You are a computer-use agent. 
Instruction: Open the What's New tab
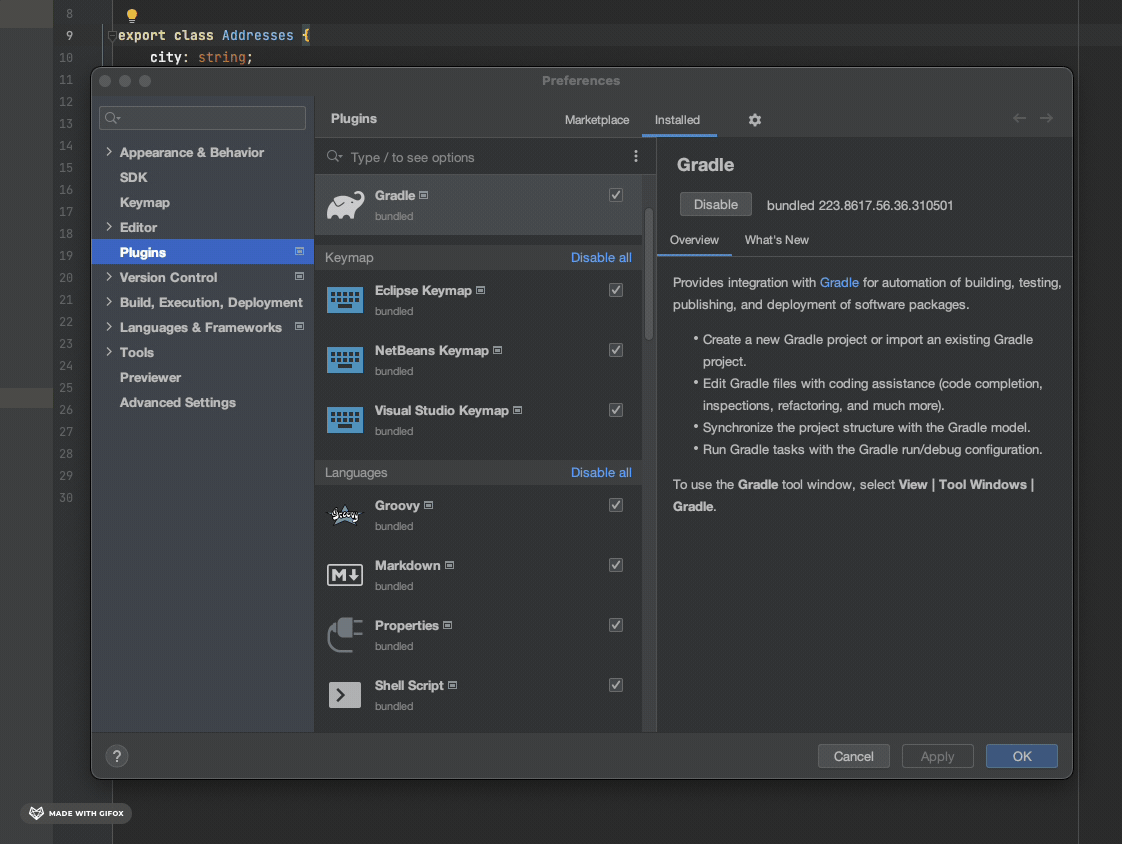(x=776, y=241)
